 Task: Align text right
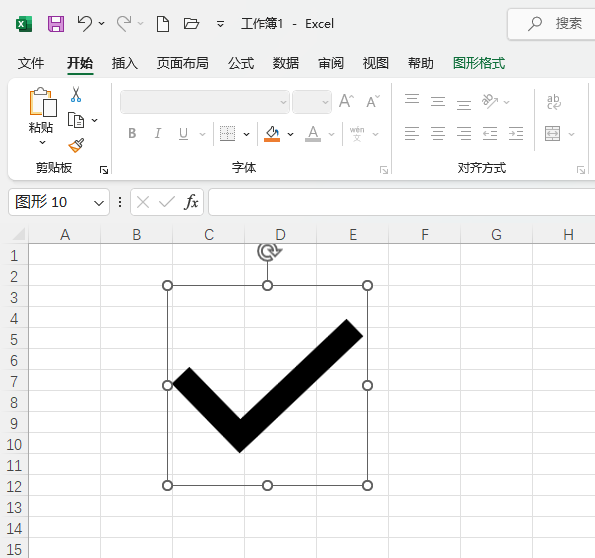pyautogui.click(x=464, y=134)
